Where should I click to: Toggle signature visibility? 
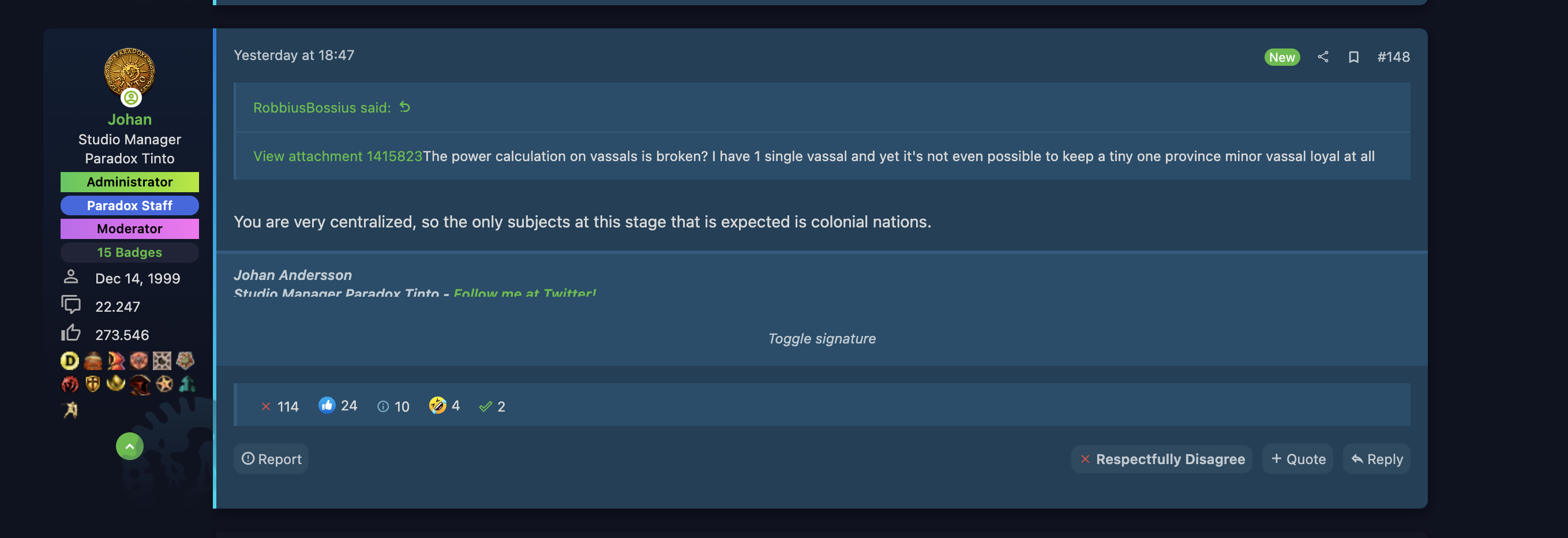[x=821, y=338]
